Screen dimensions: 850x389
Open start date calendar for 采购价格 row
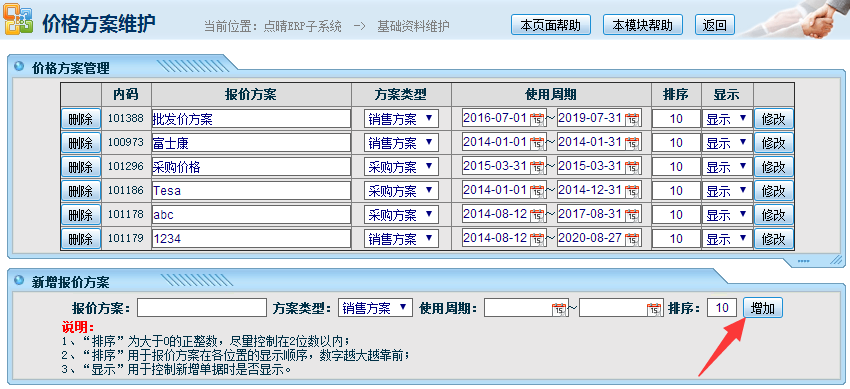pos(537,167)
